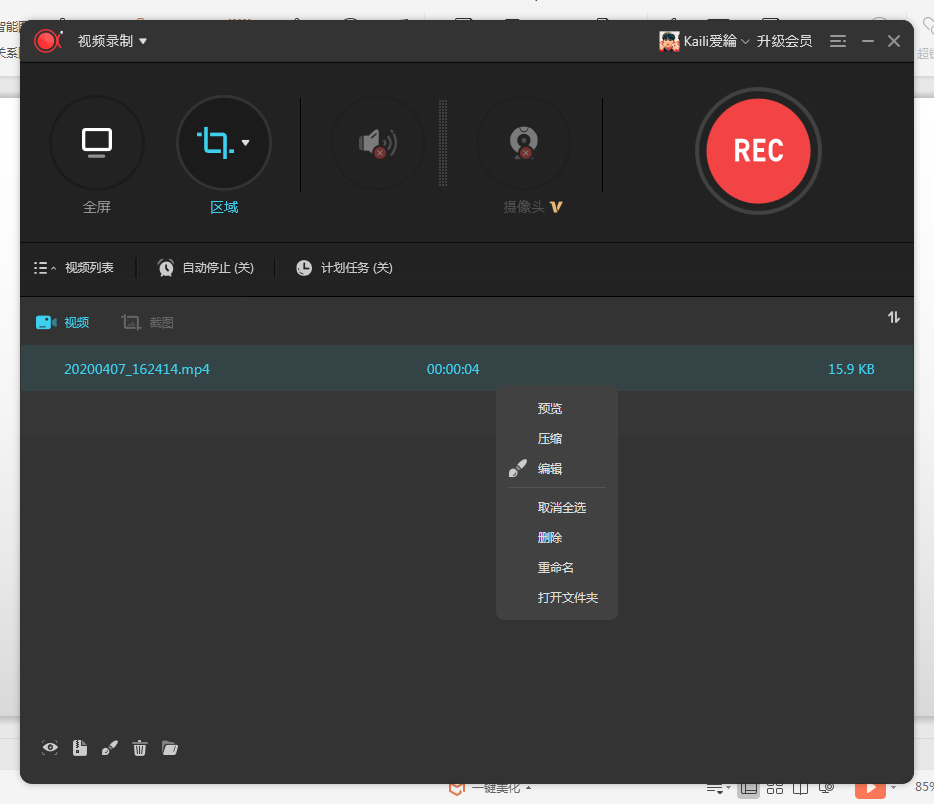Open the 视频录制 mode dropdown

tap(112, 41)
